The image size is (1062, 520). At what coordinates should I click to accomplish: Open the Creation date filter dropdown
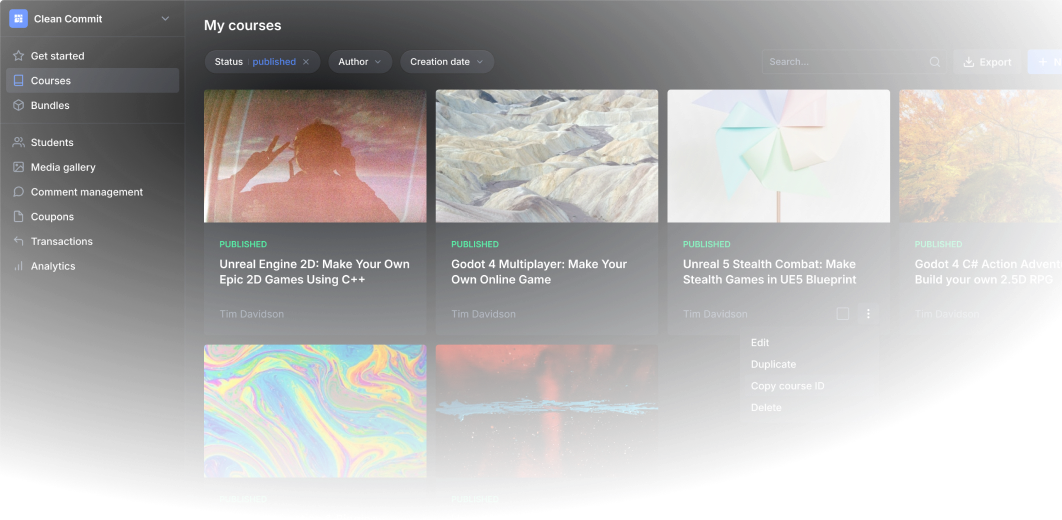coord(446,62)
